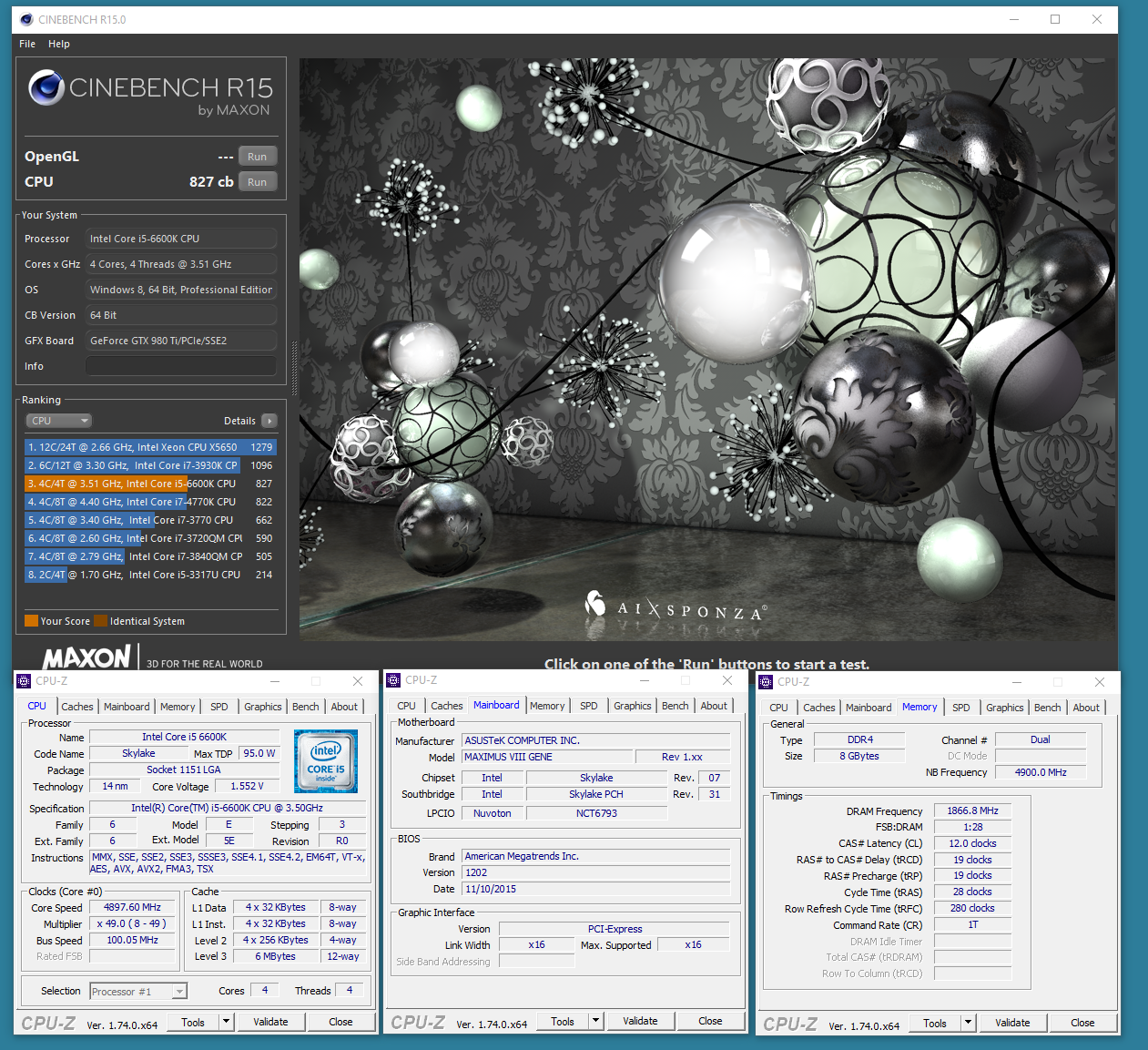Switch to SPD tab in first CPU-Z window
This screenshot has height=1050, width=1148.
[219, 707]
